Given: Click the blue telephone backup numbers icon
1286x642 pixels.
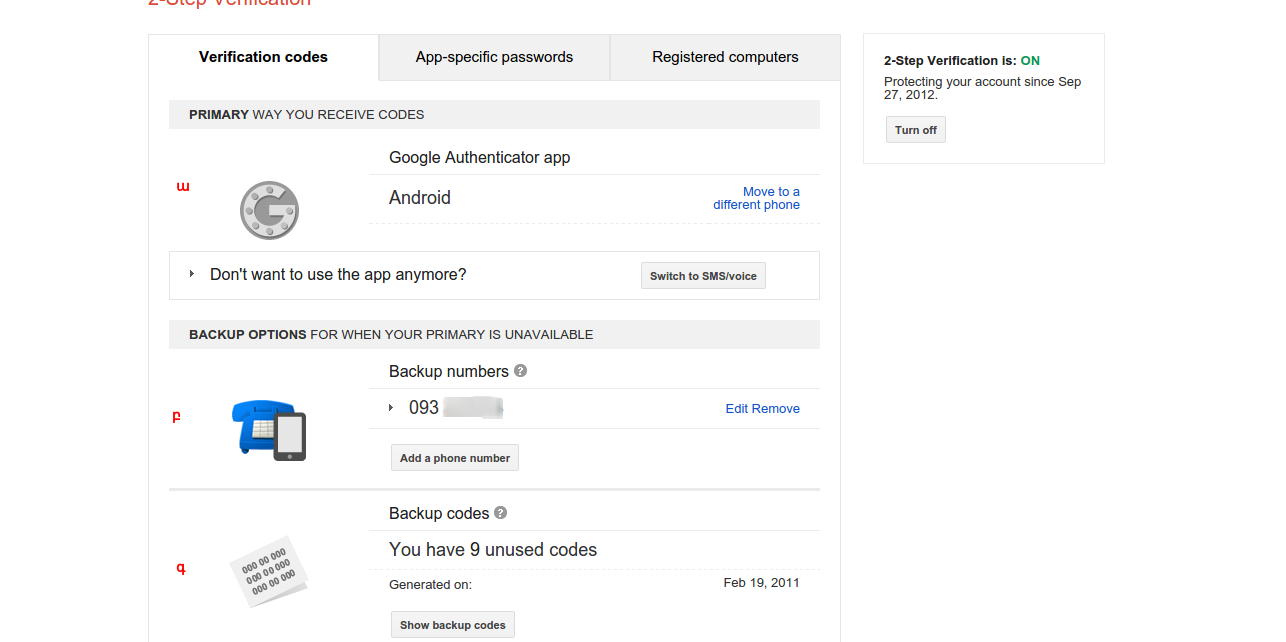Looking at the screenshot, I should tap(268, 429).
